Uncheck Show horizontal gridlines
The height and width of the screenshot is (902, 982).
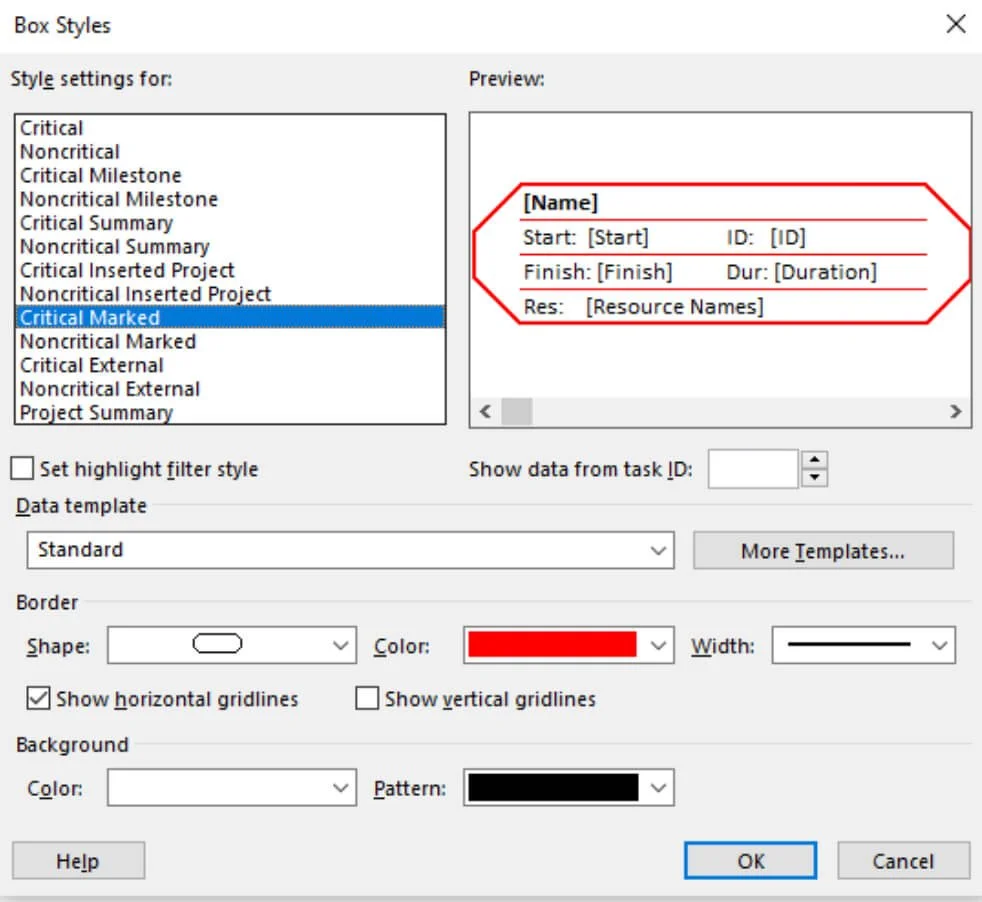(38, 698)
